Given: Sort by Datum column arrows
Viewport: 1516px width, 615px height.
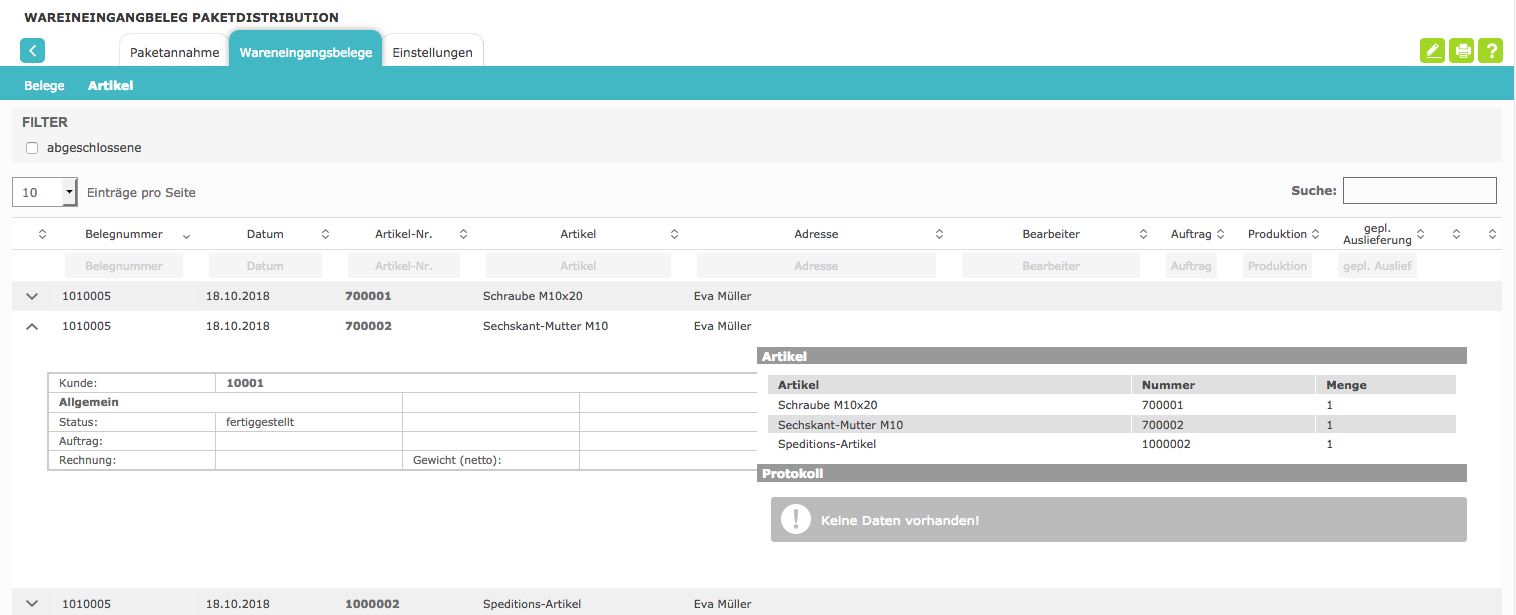Looking at the screenshot, I should tap(325, 234).
